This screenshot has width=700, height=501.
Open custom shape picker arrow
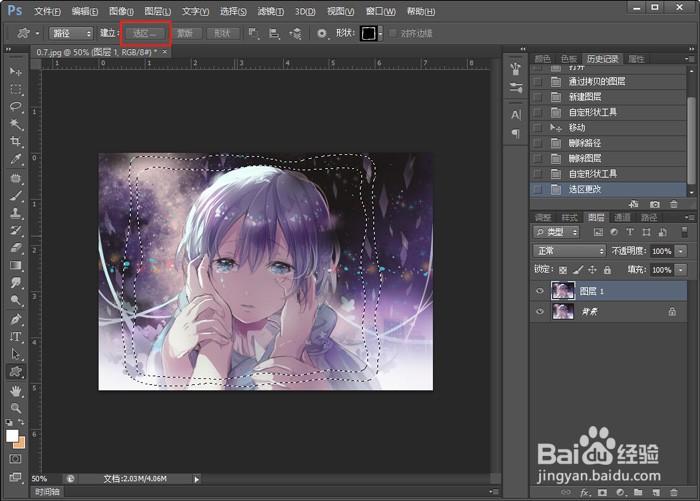380,33
